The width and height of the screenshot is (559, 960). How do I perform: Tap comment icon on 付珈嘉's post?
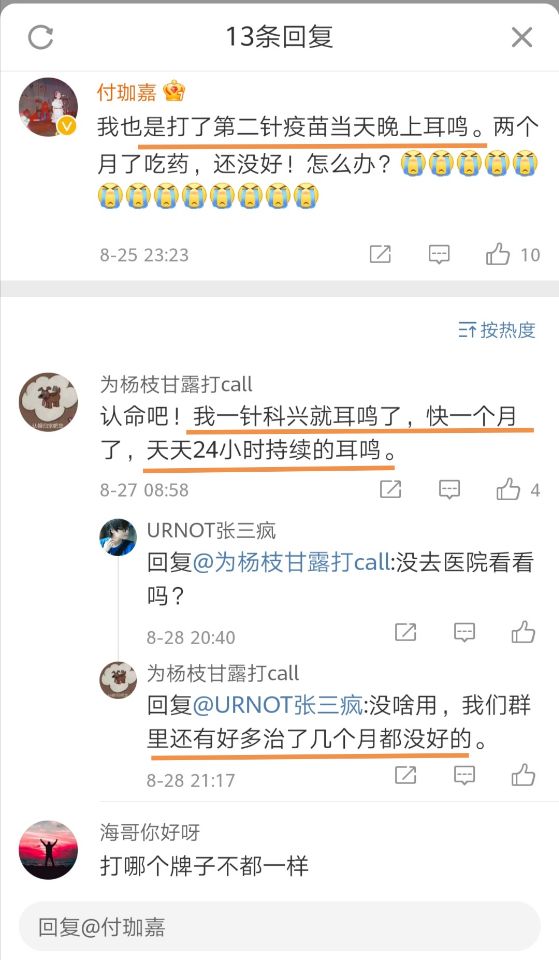point(439,254)
